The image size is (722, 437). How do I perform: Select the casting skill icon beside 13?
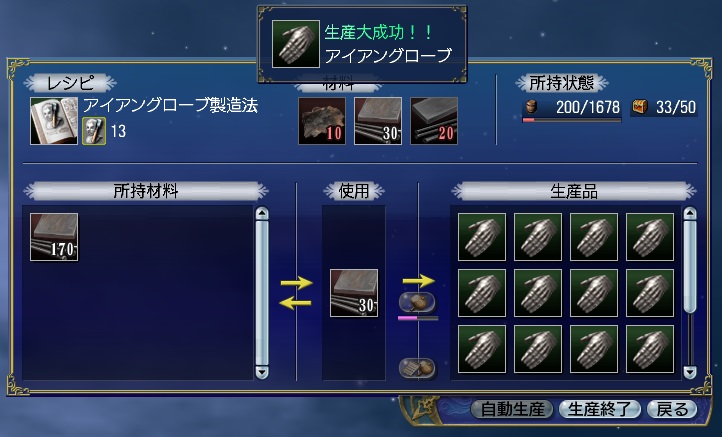click(94, 131)
